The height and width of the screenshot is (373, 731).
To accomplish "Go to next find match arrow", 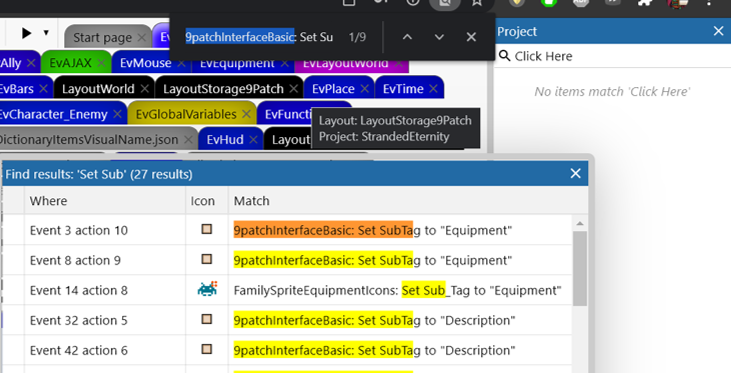I will point(439,37).
